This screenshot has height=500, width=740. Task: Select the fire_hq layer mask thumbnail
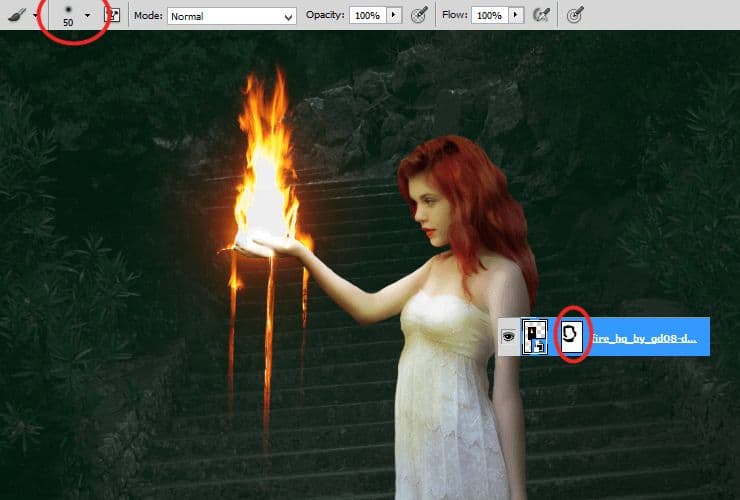(572, 336)
